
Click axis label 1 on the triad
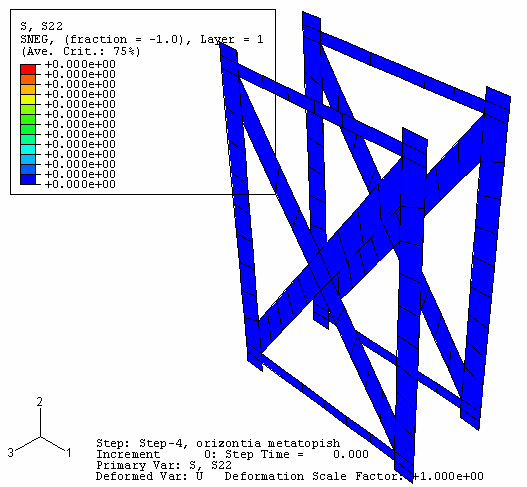coord(69,453)
